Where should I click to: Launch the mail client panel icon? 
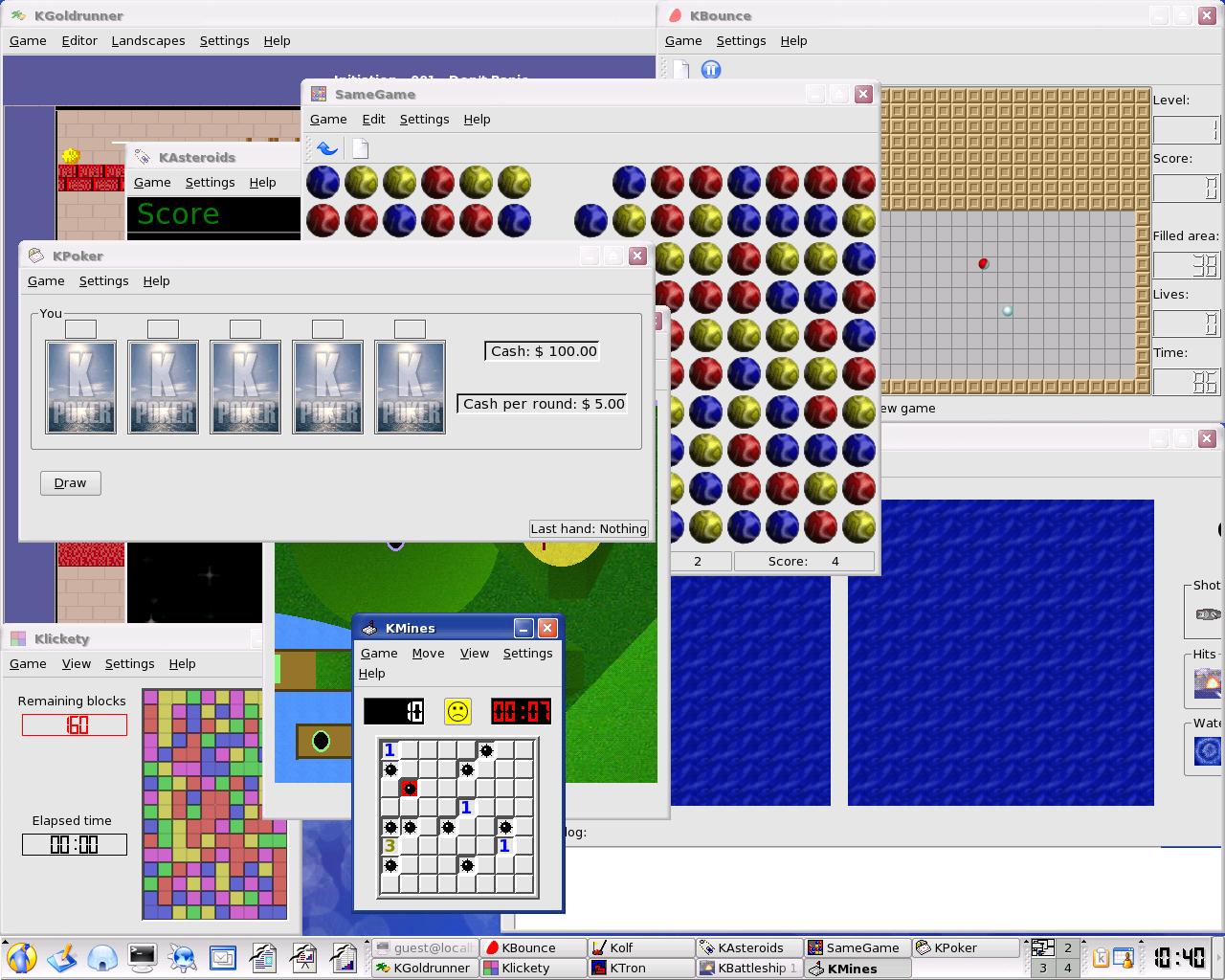pyautogui.click(x=223, y=957)
